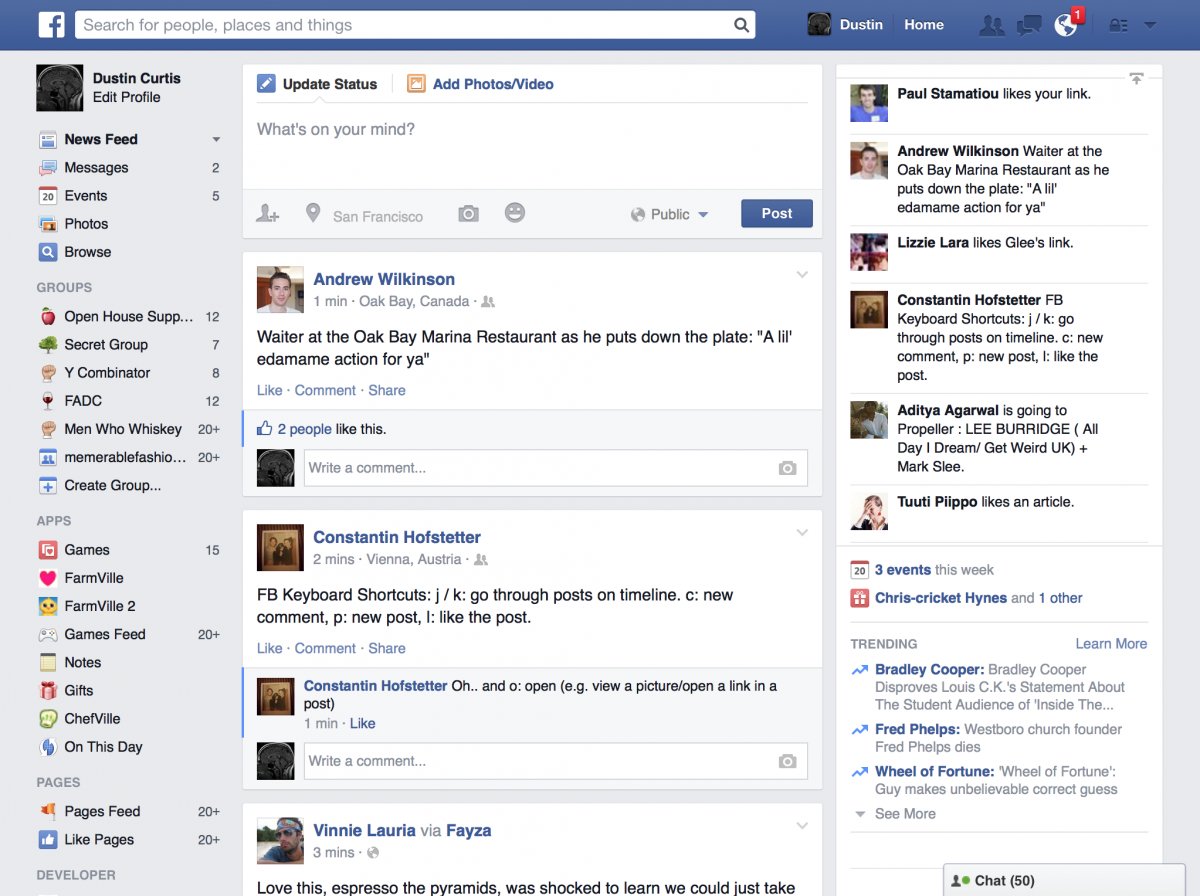The image size is (1200, 896).
Task: Open the globe notifications icon
Action: 1066,26
